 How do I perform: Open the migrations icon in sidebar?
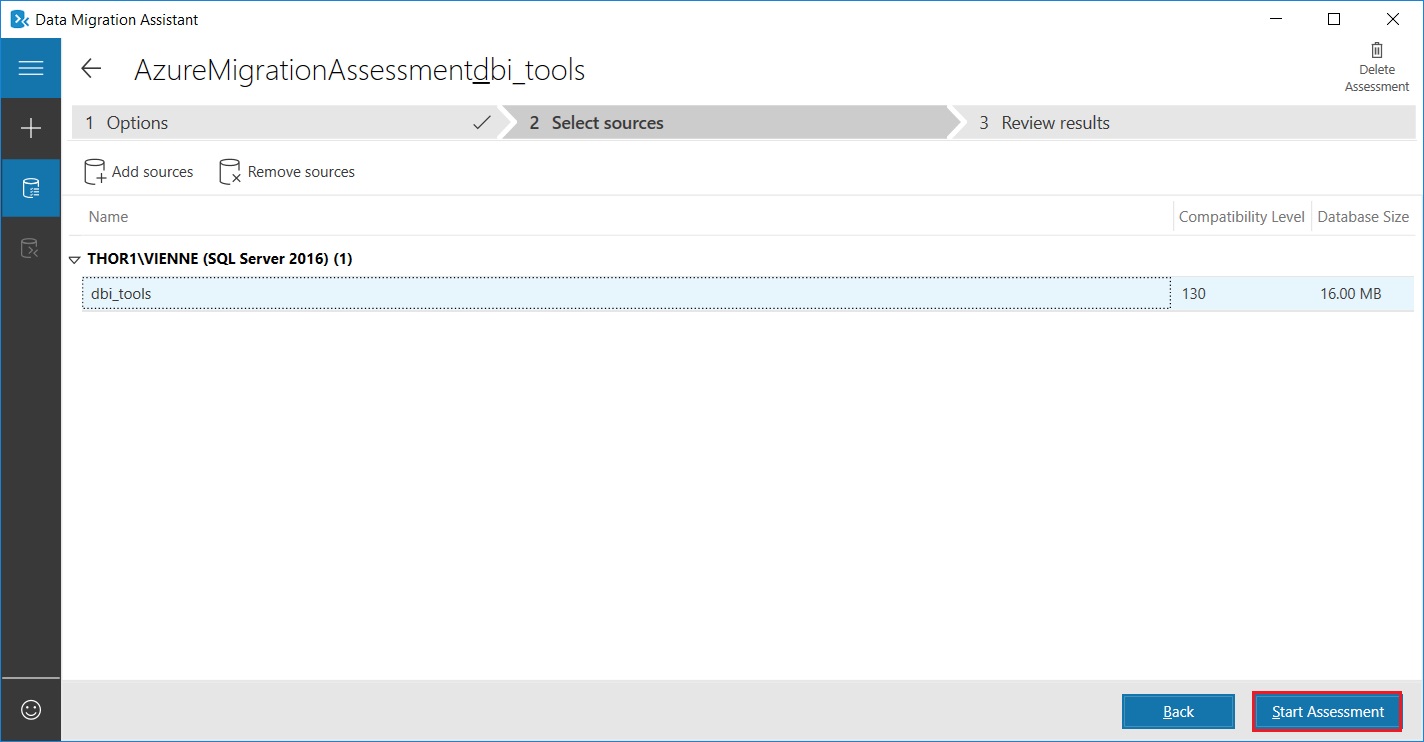click(x=31, y=248)
